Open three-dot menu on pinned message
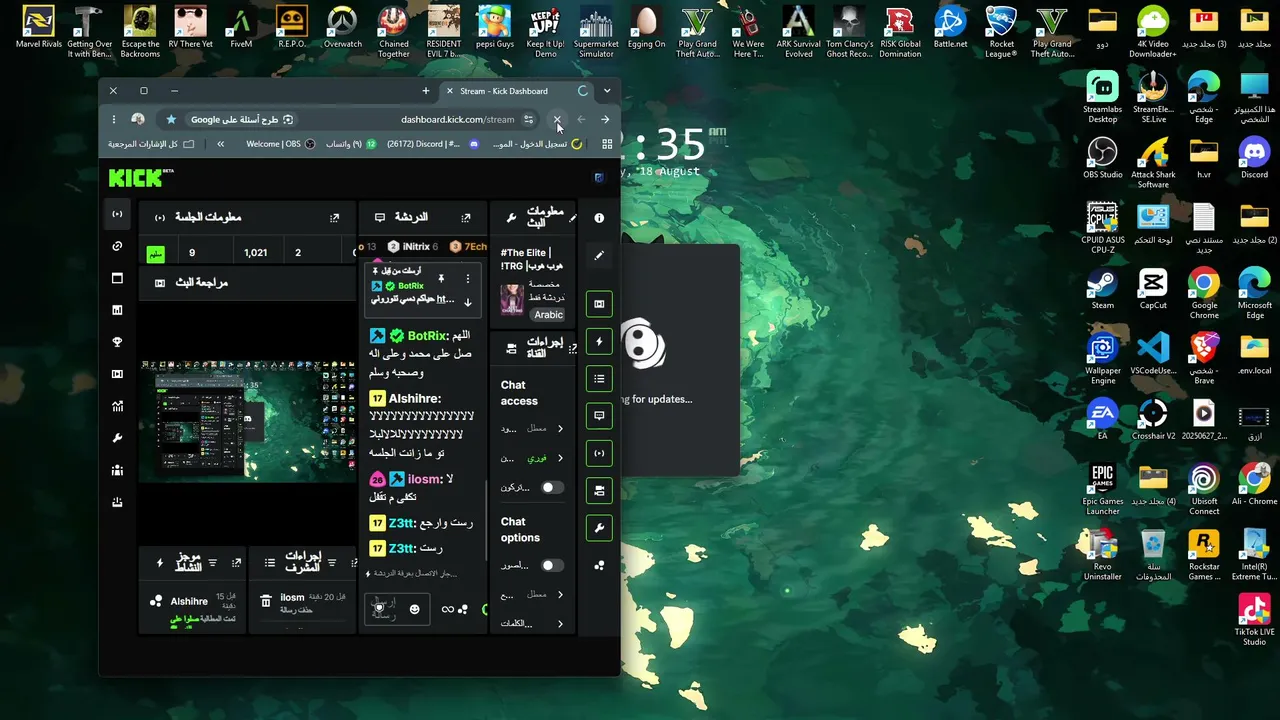The image size is (1280, 720). (x=467, y=278)
